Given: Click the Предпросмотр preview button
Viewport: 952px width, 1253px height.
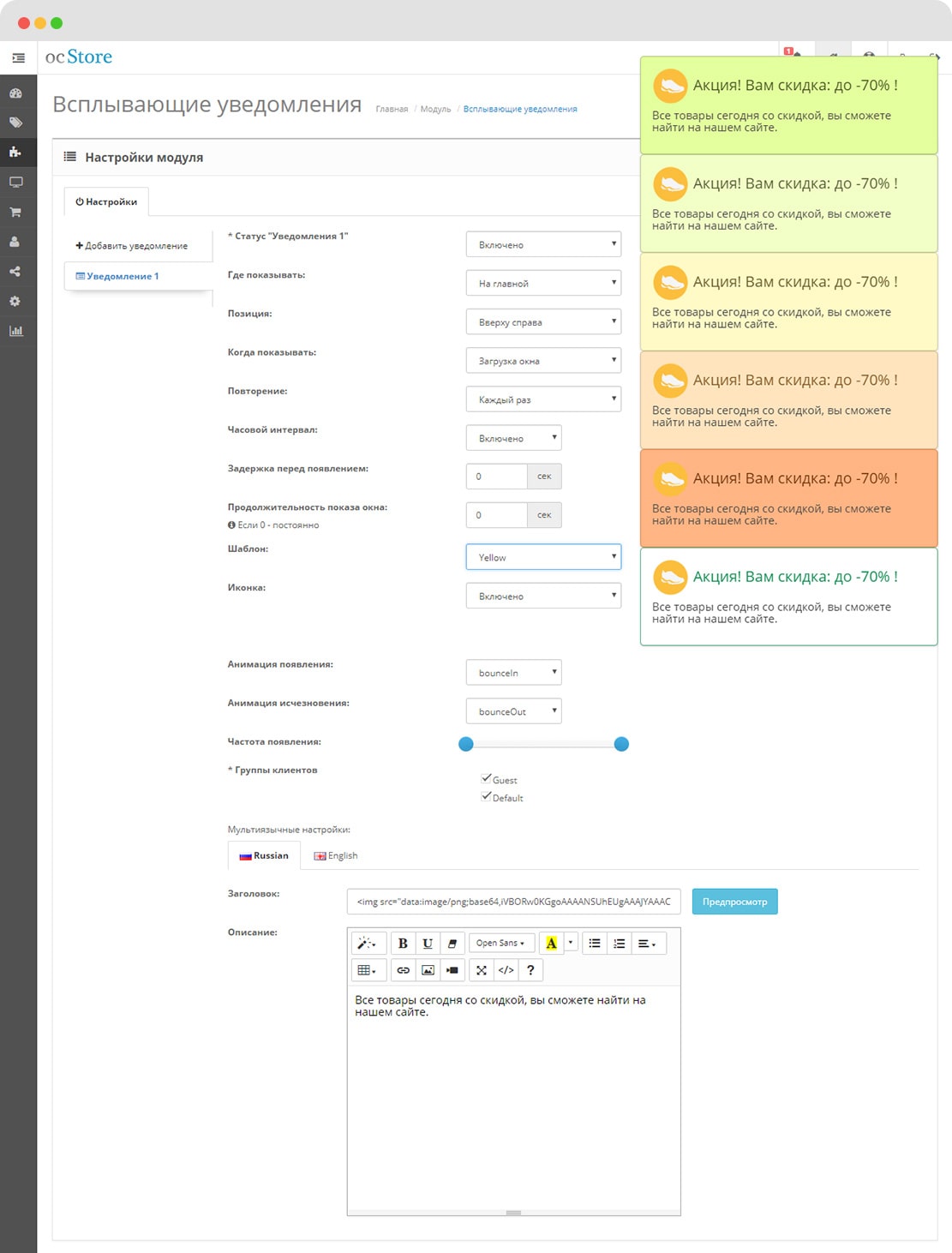Looking at the screenshot, I should [734, 902].
